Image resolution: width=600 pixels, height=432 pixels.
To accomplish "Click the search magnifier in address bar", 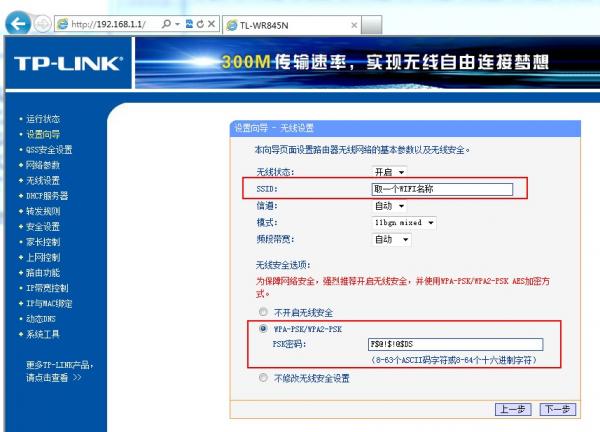I will click(x=166, y=24).
